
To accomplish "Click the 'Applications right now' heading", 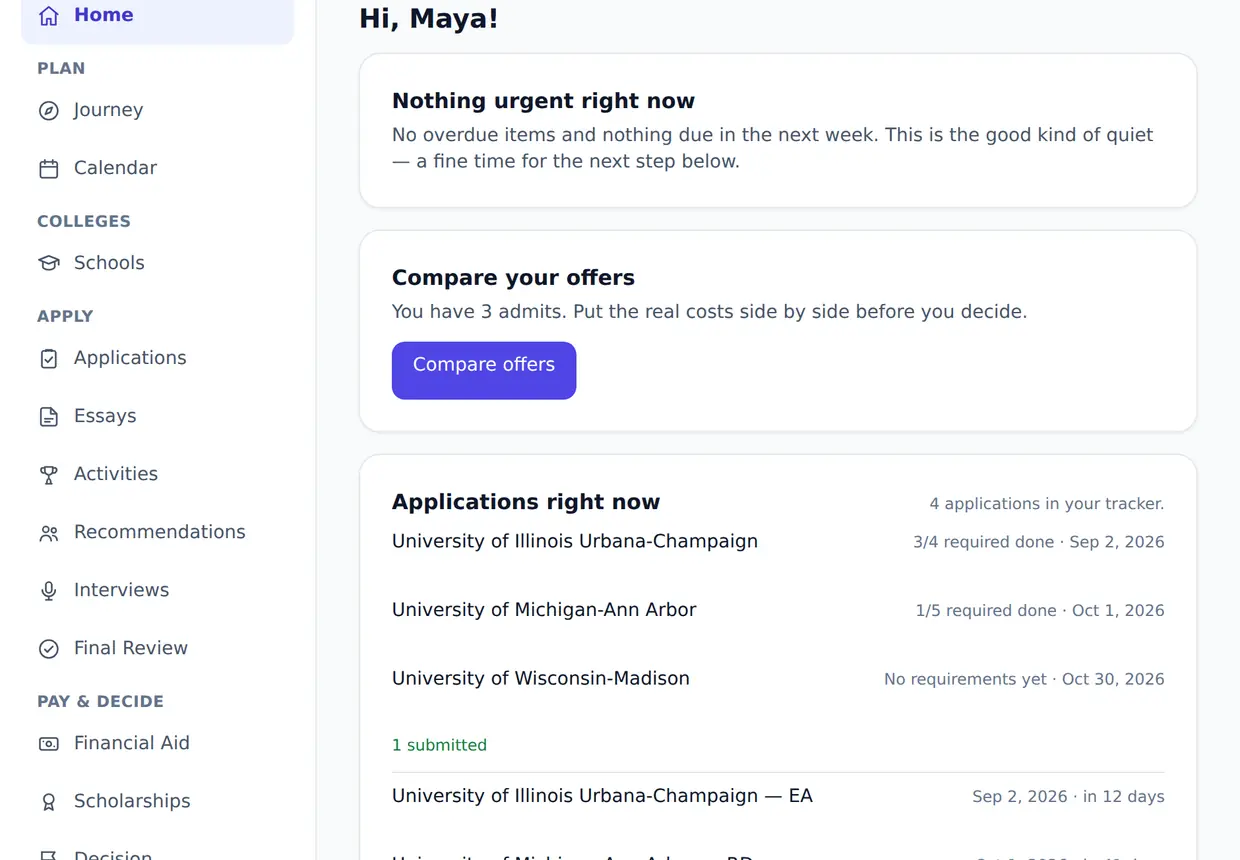I will click(526, 502).
